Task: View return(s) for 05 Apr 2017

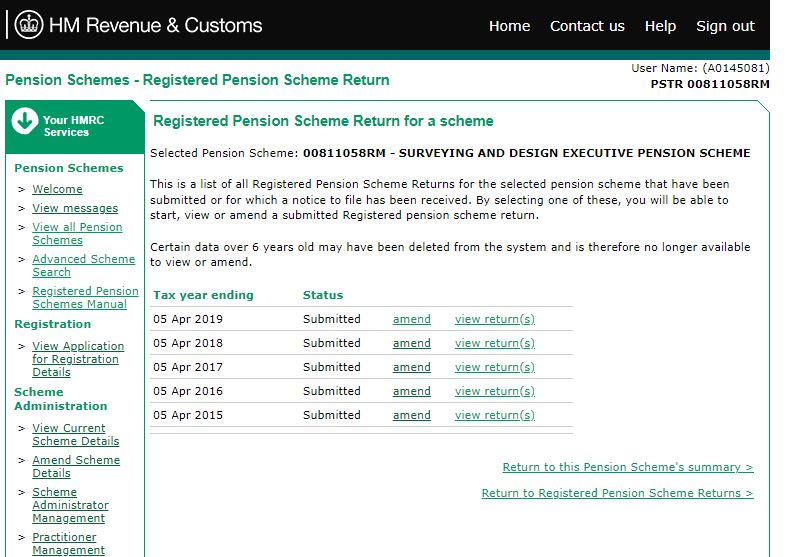Action: 495,367
